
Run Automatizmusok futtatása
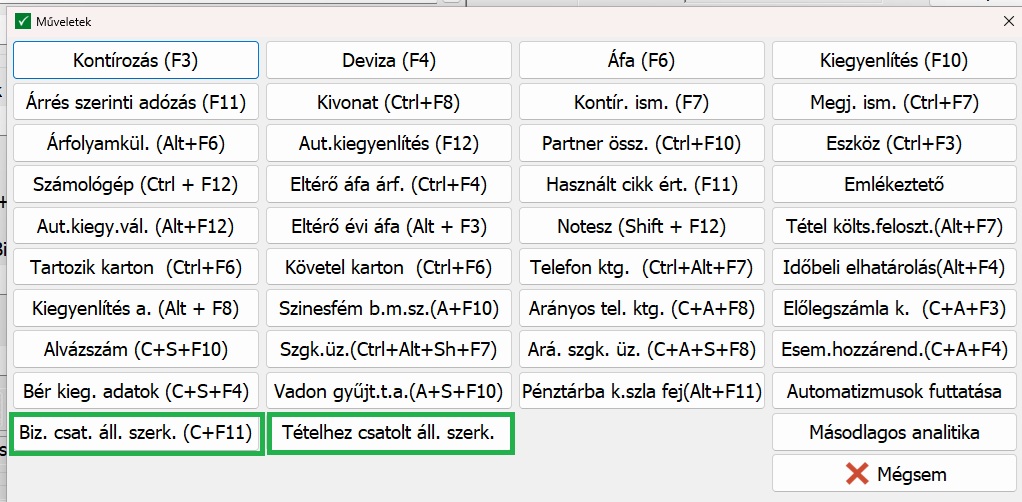(x=894, y=392)
